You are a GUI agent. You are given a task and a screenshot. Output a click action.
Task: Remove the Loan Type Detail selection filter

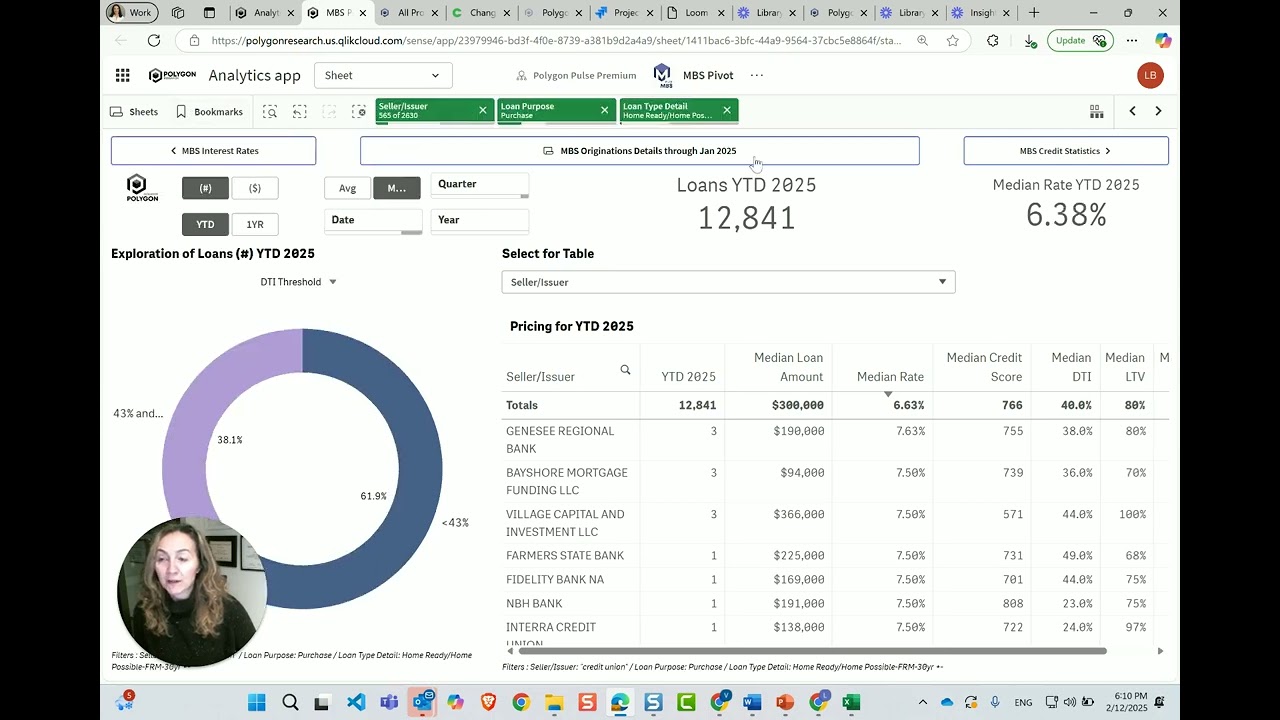coord(727,110)
